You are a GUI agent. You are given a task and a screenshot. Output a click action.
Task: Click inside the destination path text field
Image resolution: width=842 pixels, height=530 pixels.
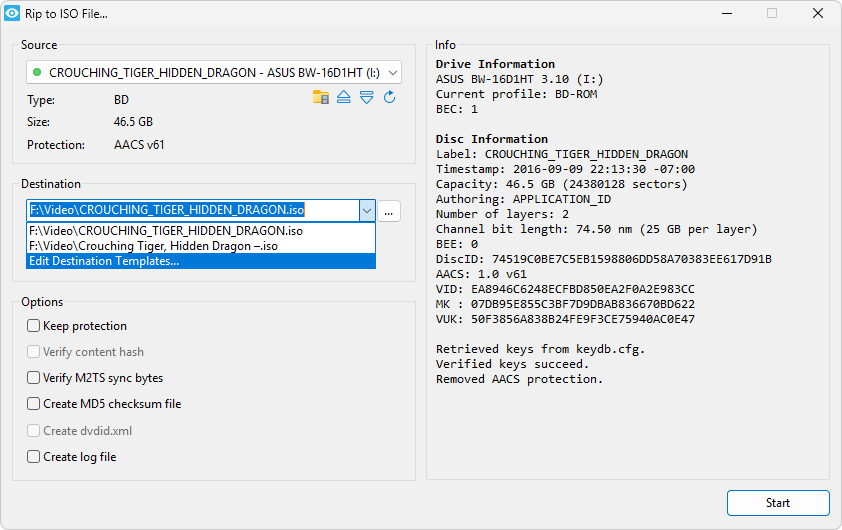point(190,211)
